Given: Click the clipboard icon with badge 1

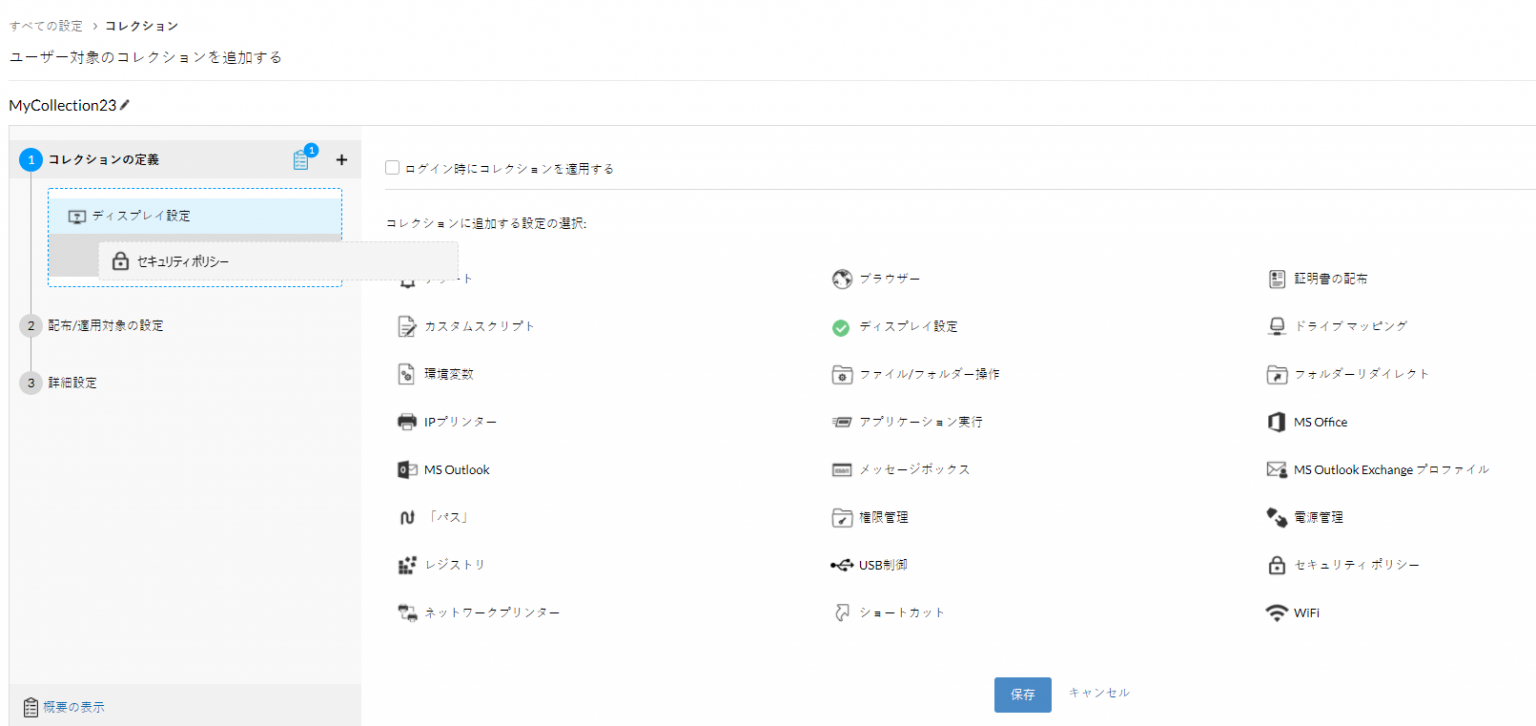Looking at the screenshot, I should coord(301,160).
